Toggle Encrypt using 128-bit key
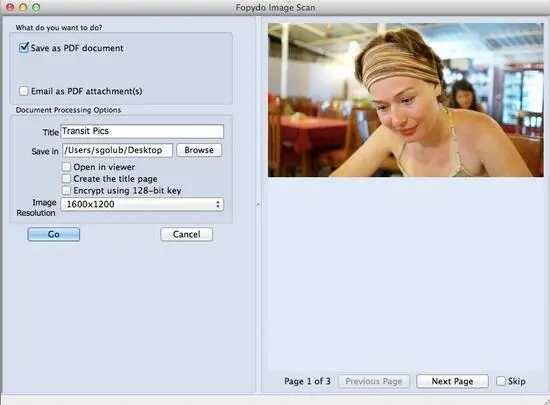The width and height of the screenshot is (550, 405). coord(66,190)
